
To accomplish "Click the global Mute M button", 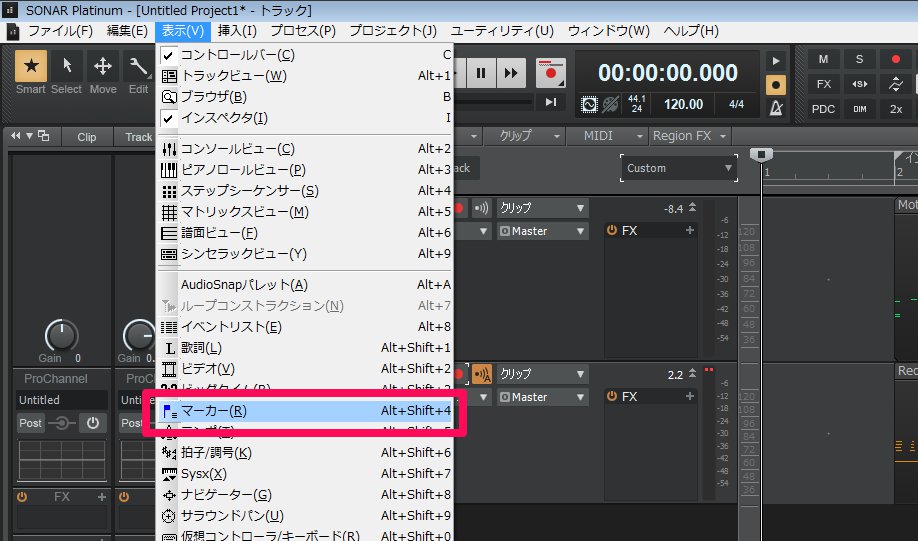I will (x=823, y=59).
